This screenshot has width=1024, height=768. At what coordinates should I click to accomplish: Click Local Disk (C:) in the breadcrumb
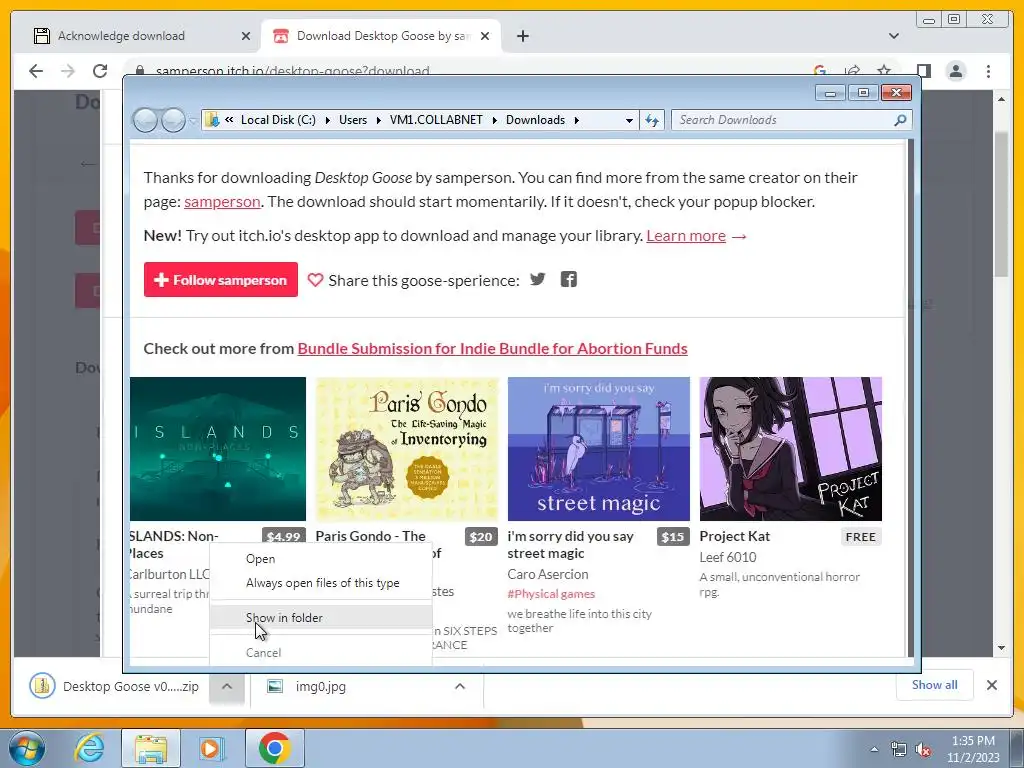278,120
